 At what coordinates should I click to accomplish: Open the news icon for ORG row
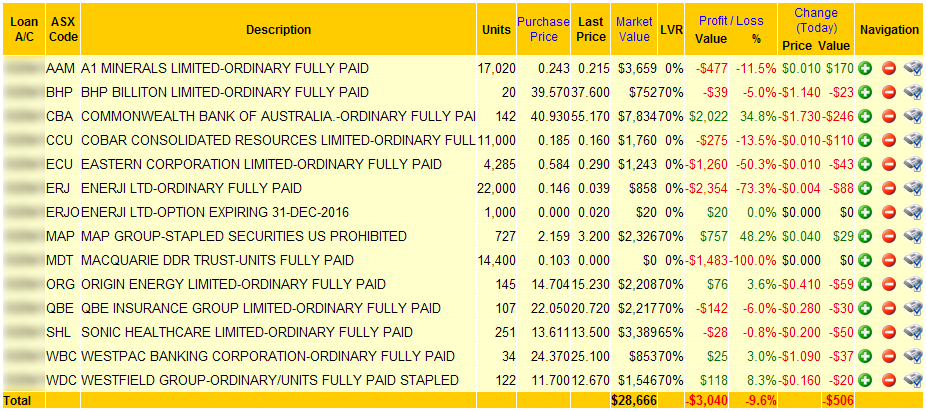pos(913,284)
